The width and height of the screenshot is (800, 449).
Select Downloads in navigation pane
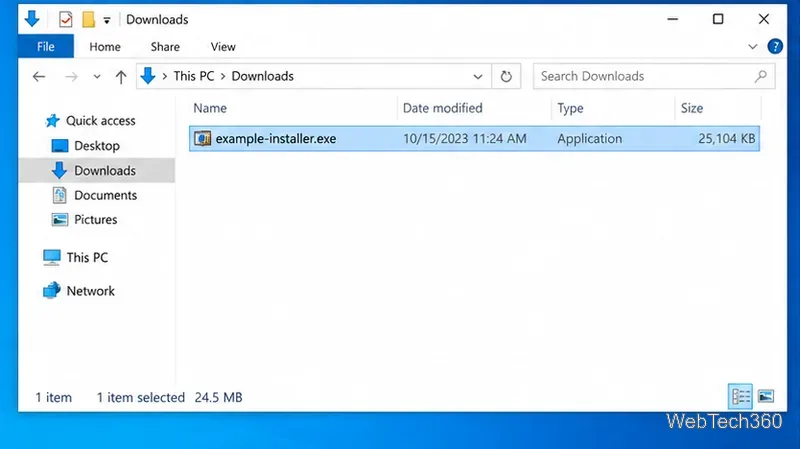pyautogui.click(x=105, y=170)
